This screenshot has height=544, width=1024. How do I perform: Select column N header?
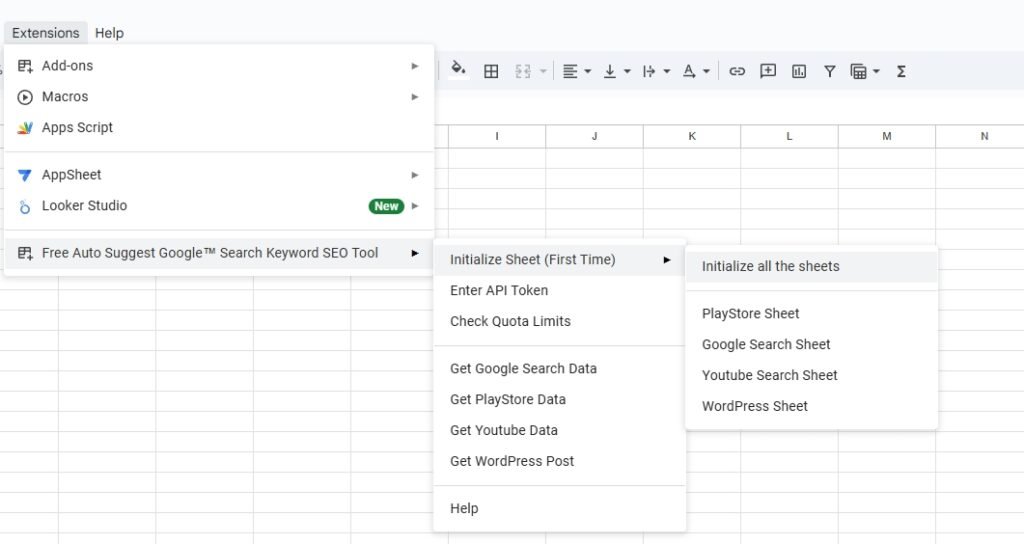pyautogui.click(x=980, y=136)
